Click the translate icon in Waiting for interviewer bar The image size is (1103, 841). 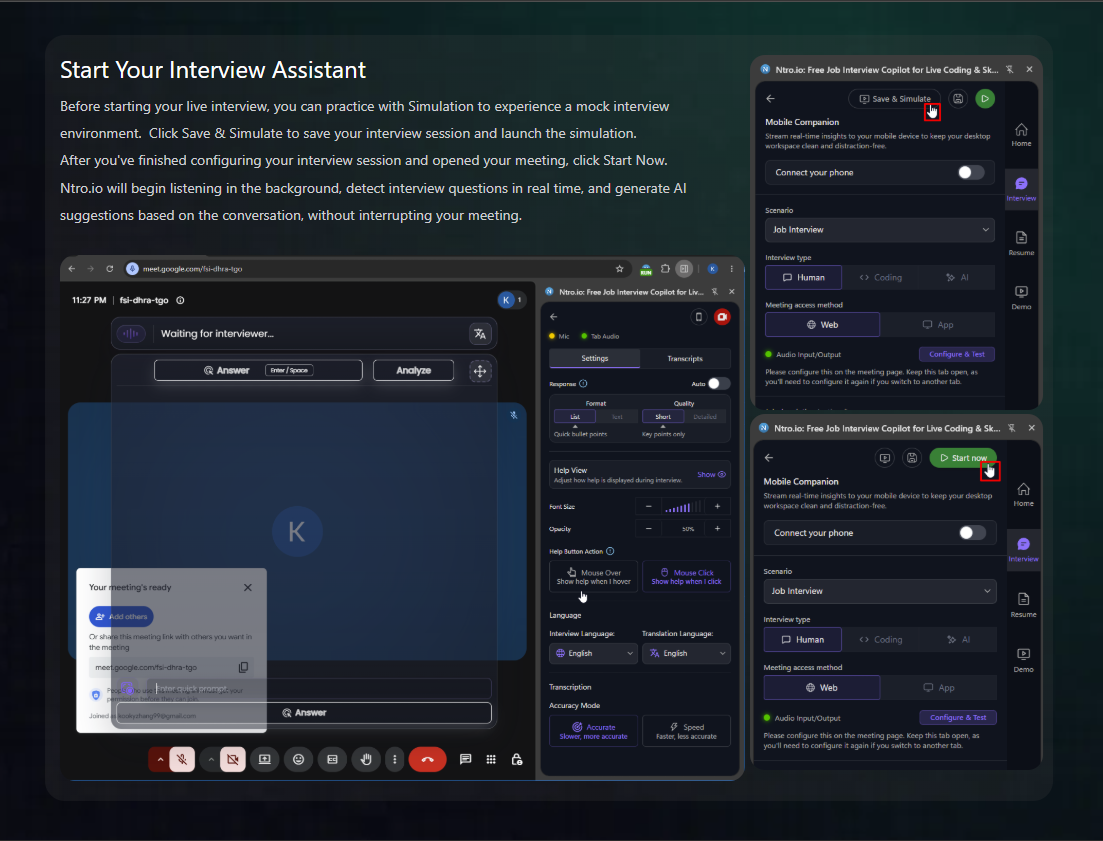480,334
